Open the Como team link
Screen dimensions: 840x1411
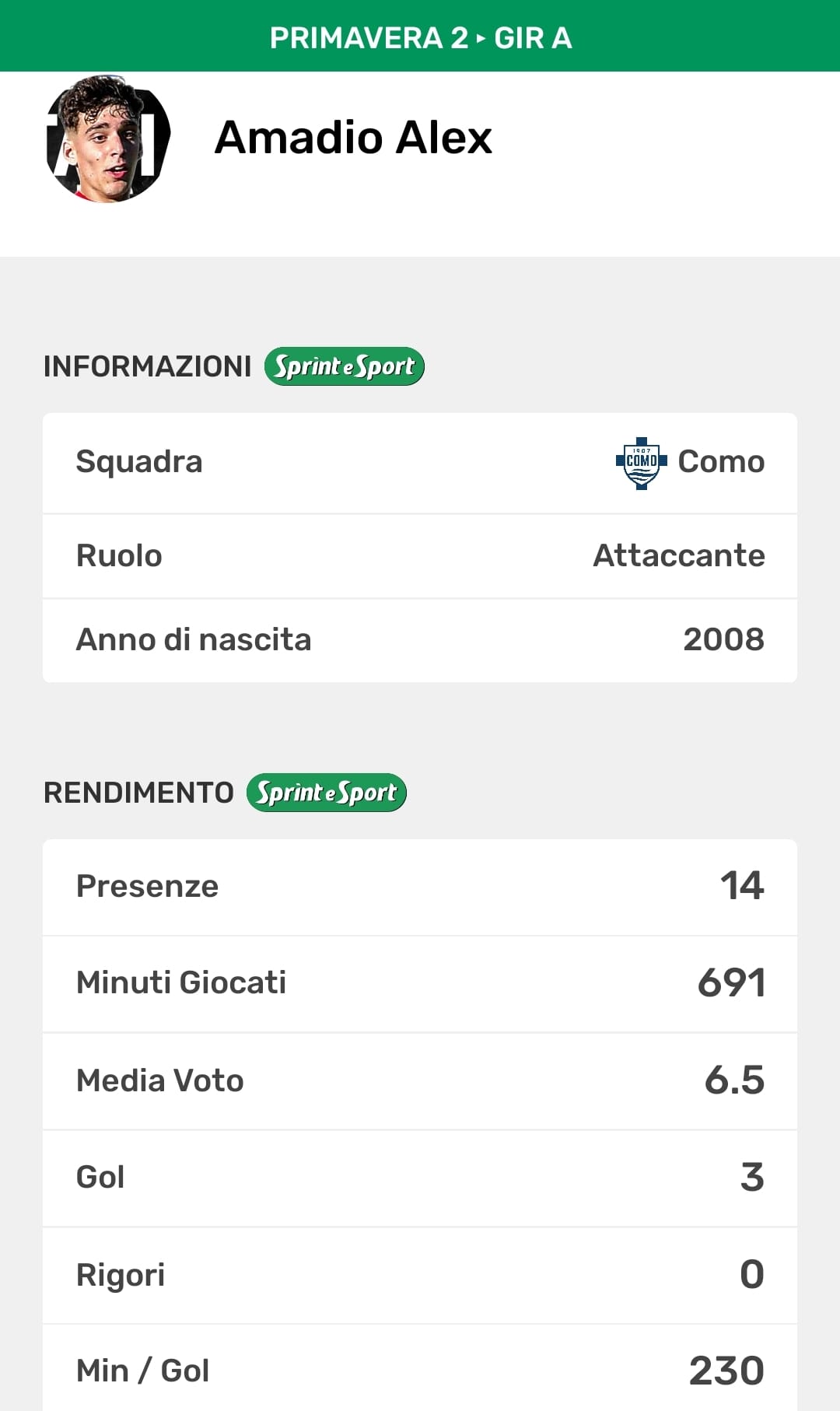click(721, 462)
